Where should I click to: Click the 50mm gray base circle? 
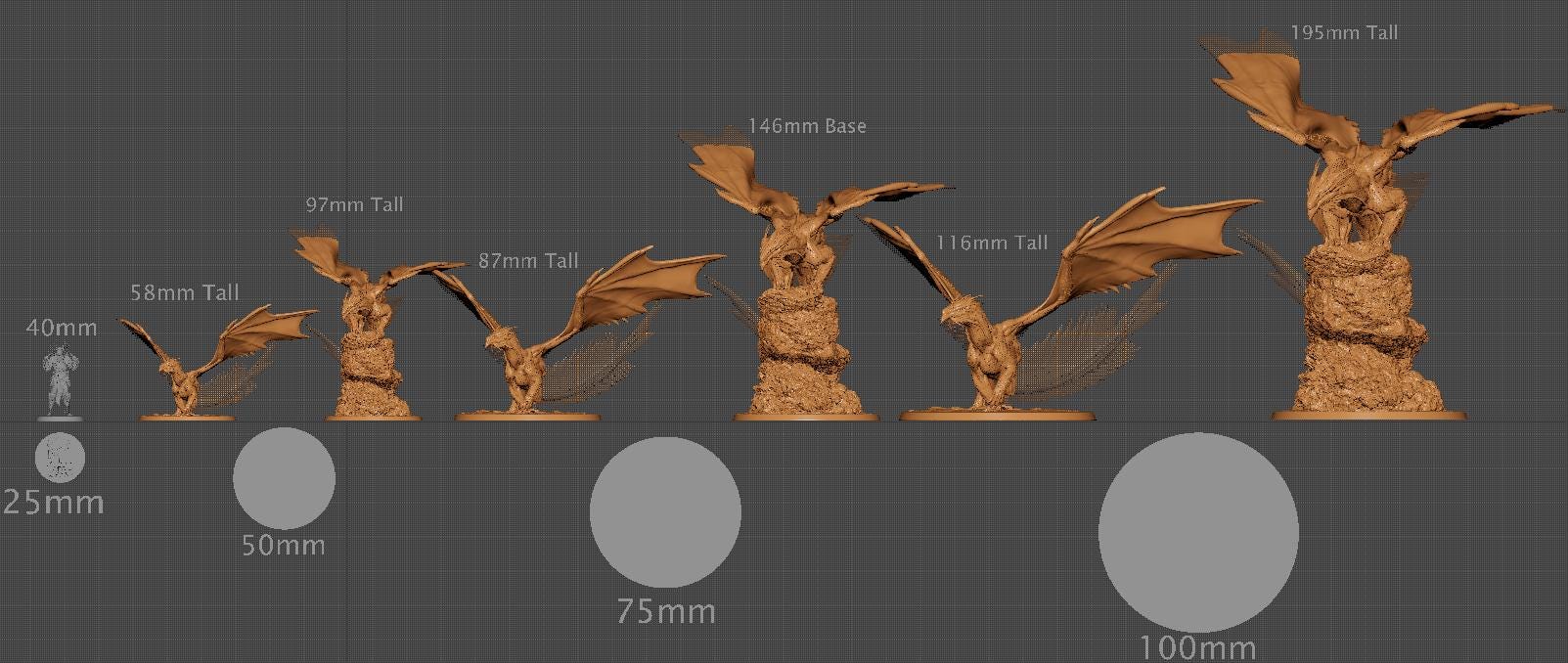pyautogui.click(x=284, y=478)
